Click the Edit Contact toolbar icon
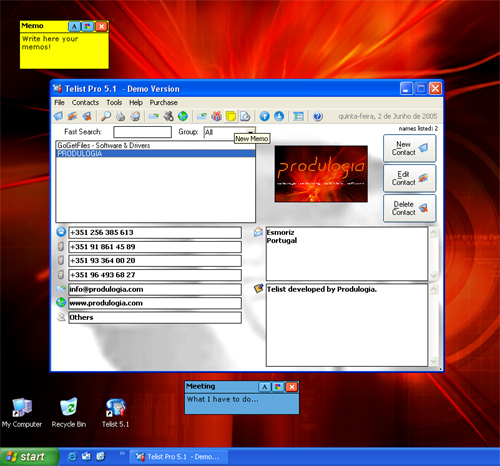500x466 pixels. tap(72, 116)
